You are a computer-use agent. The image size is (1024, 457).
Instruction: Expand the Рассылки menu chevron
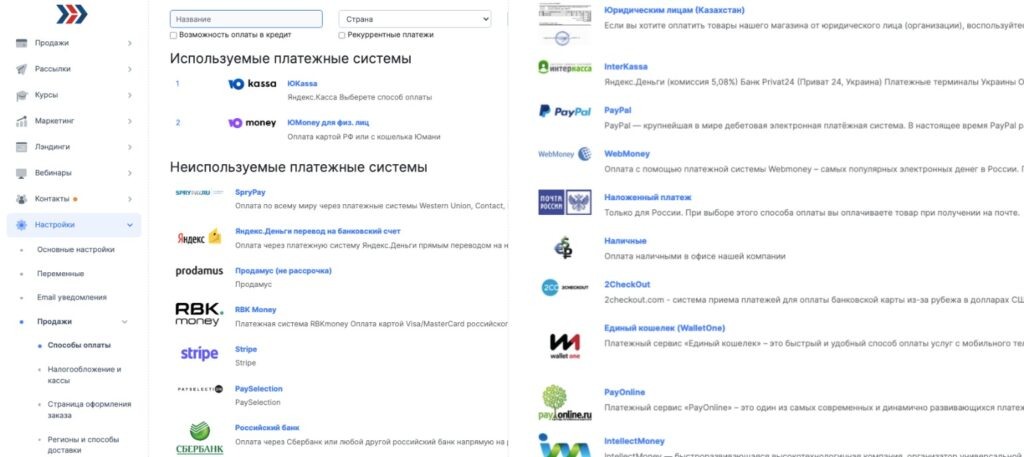129,69
